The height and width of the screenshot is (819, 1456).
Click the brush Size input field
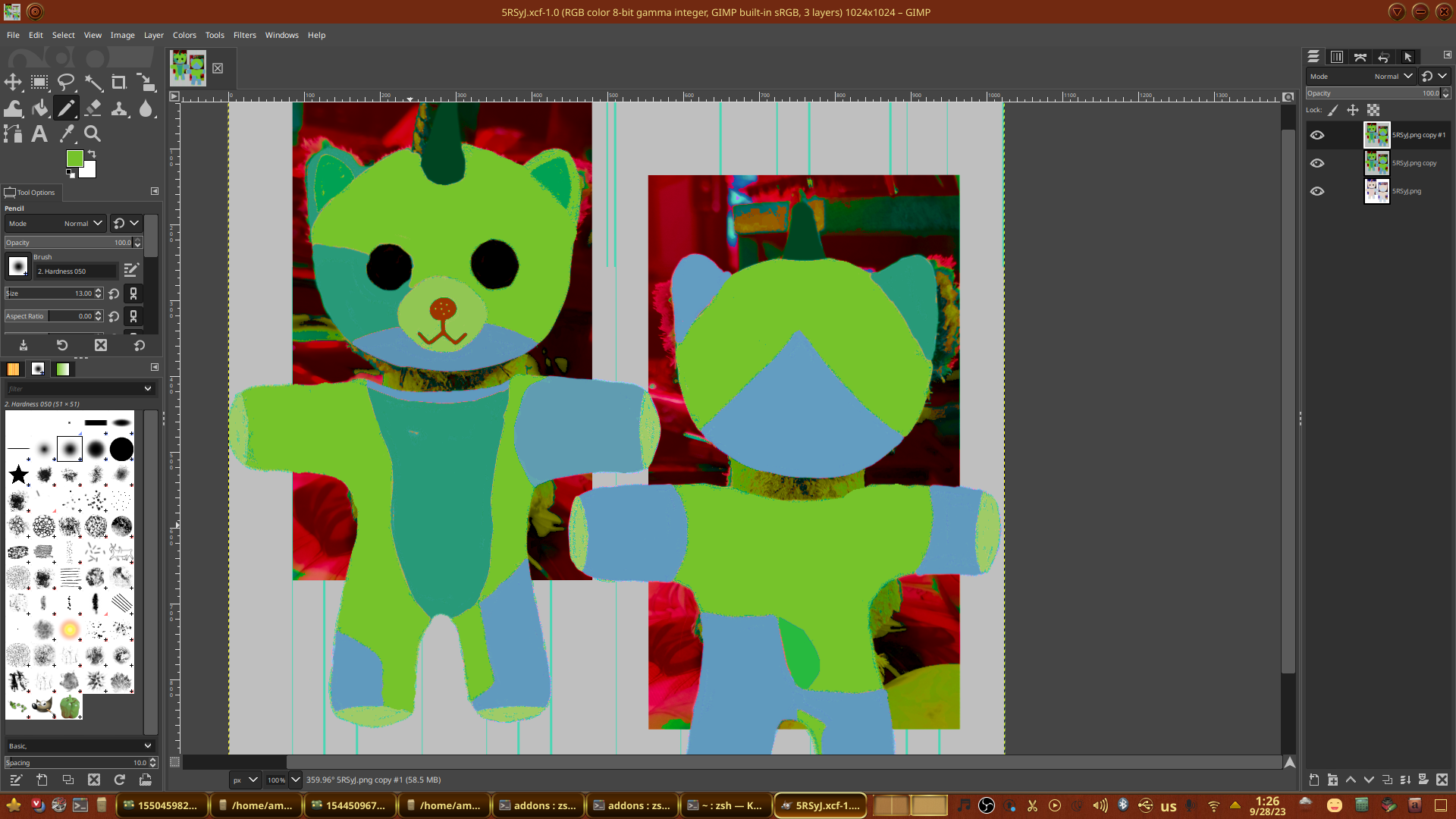pyautogui.click(x=49, y=293)
